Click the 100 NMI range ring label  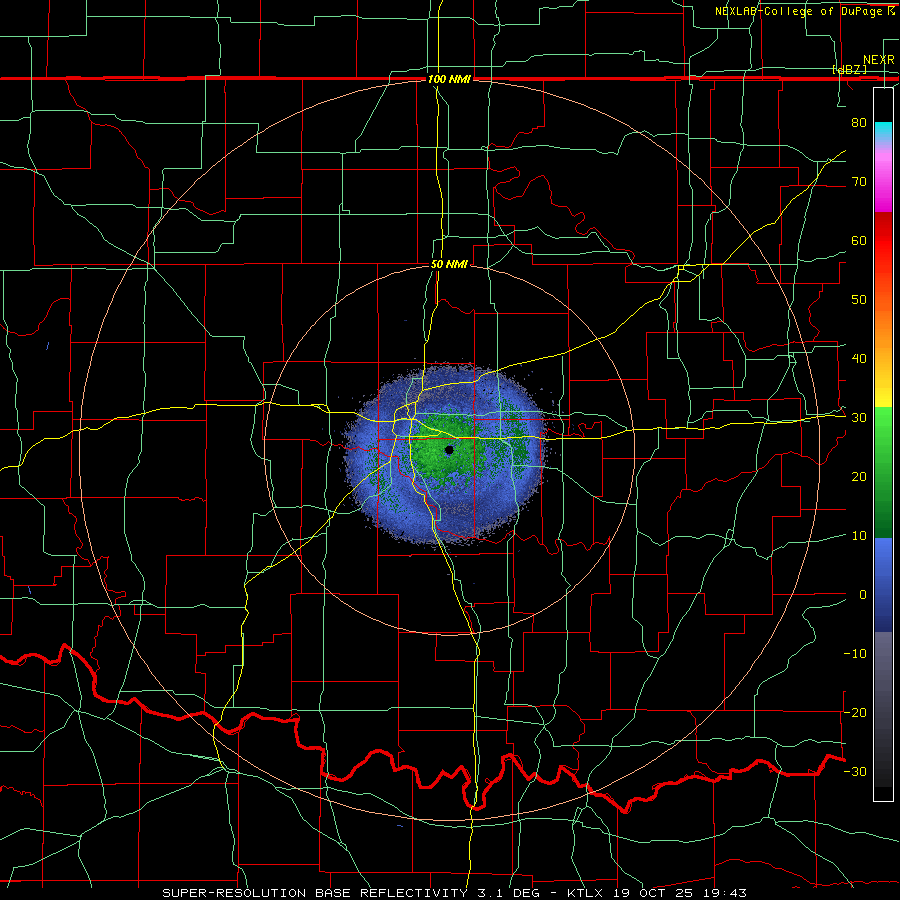[449, 79]
